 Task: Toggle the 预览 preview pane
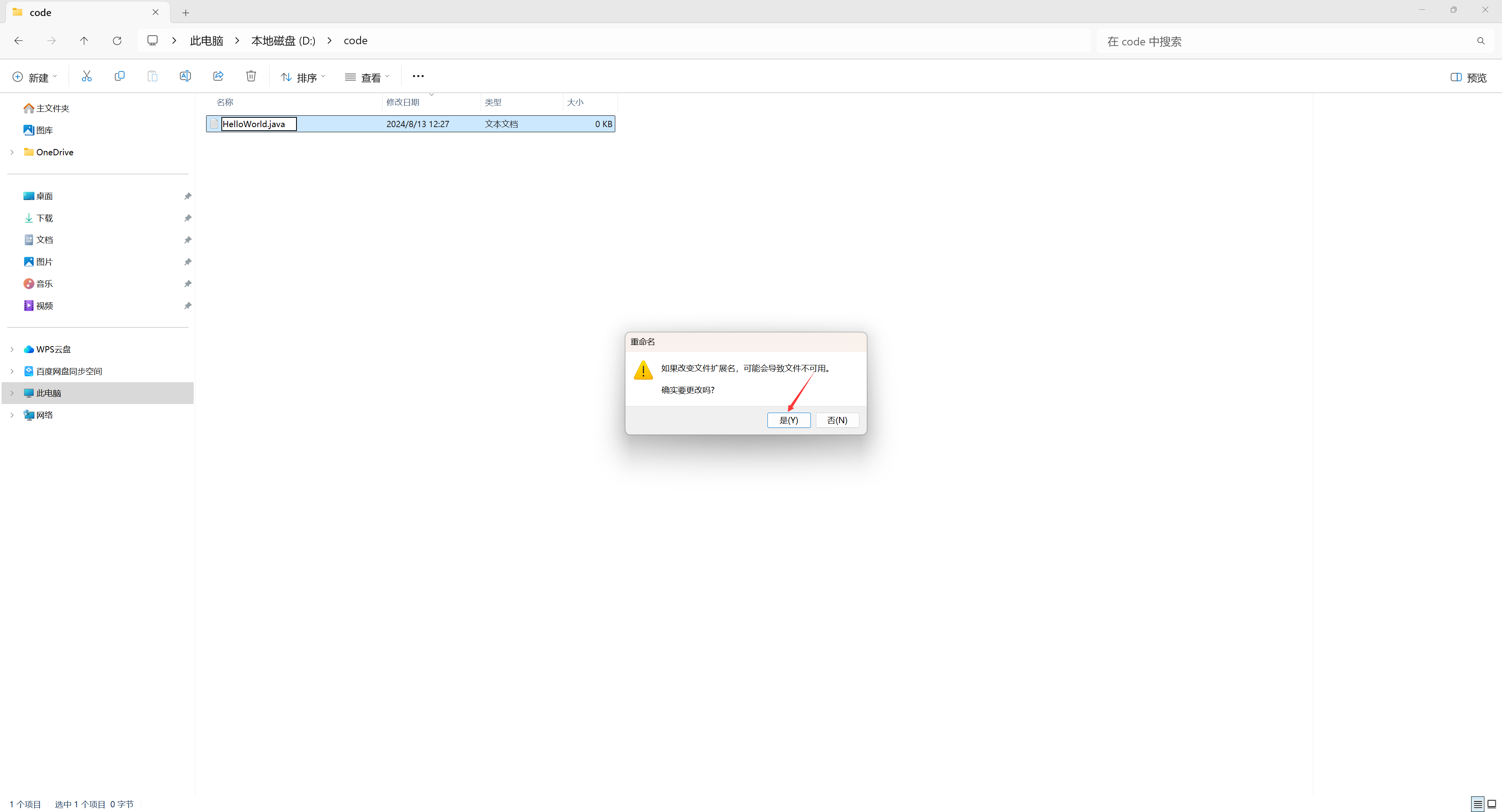[x=1468, y=77]
